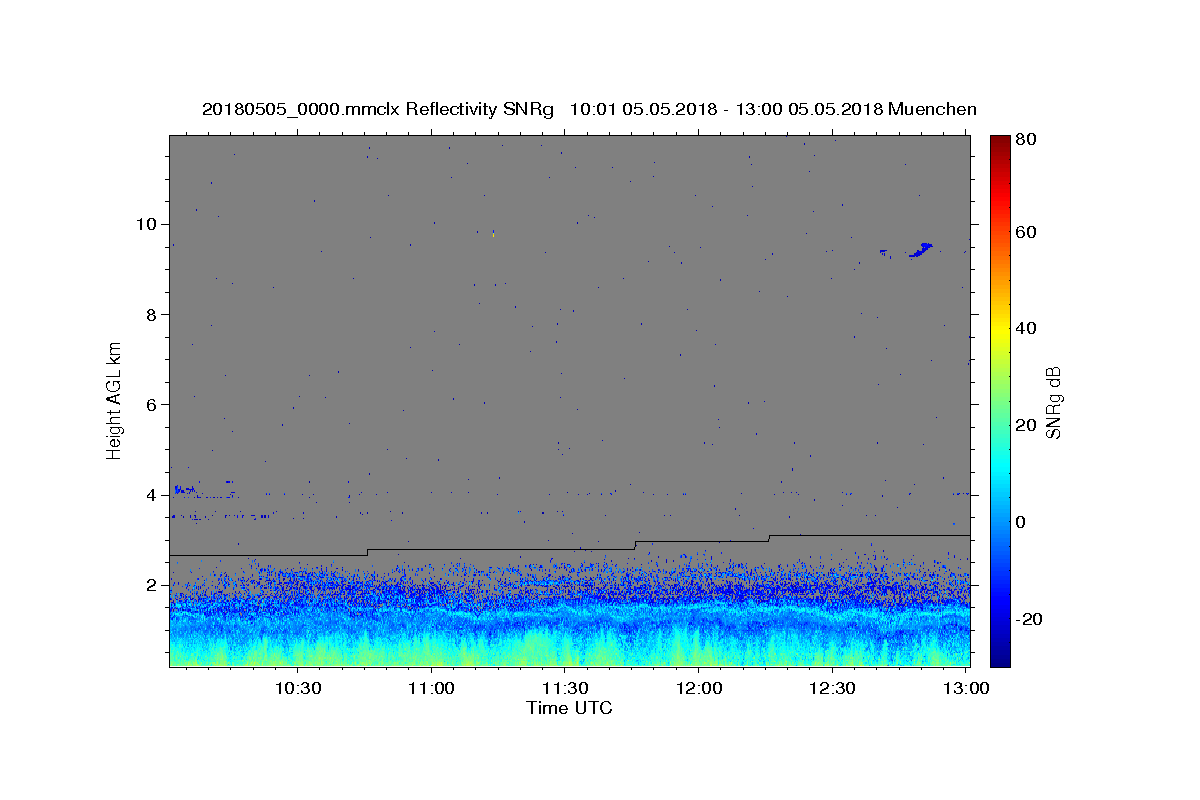Click the 12:00 time tick label
1200x800 pixels.
coord(699,689)
